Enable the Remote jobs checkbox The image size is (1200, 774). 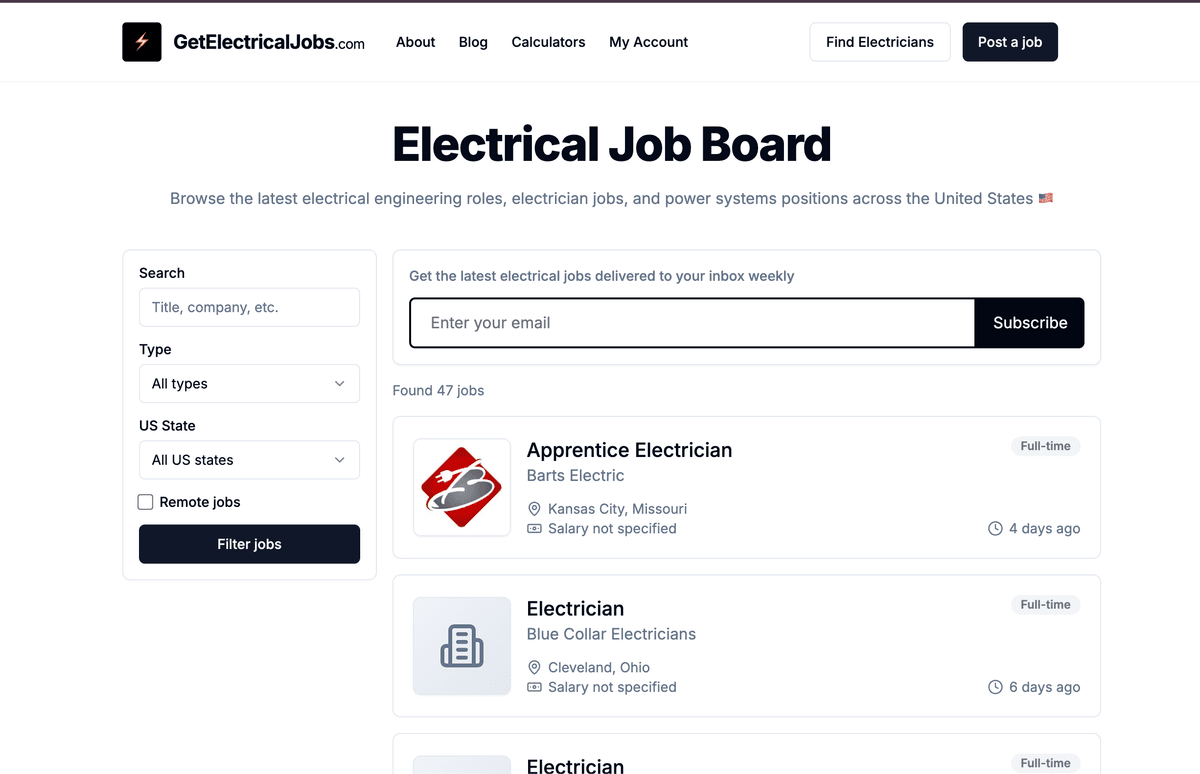point(146,502)
